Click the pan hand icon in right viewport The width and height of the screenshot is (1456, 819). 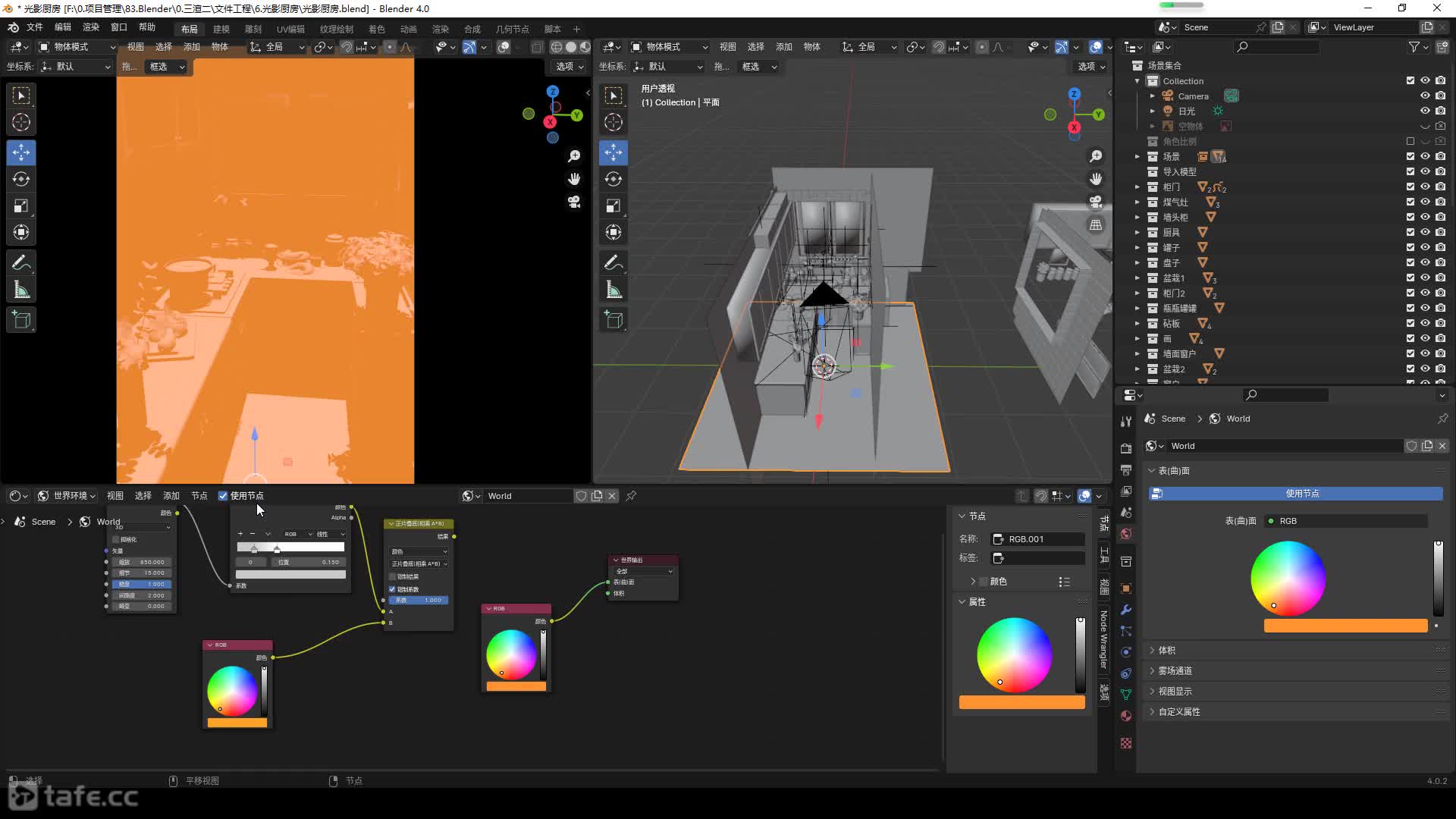pyautogui.click(x=1096, y=179)
